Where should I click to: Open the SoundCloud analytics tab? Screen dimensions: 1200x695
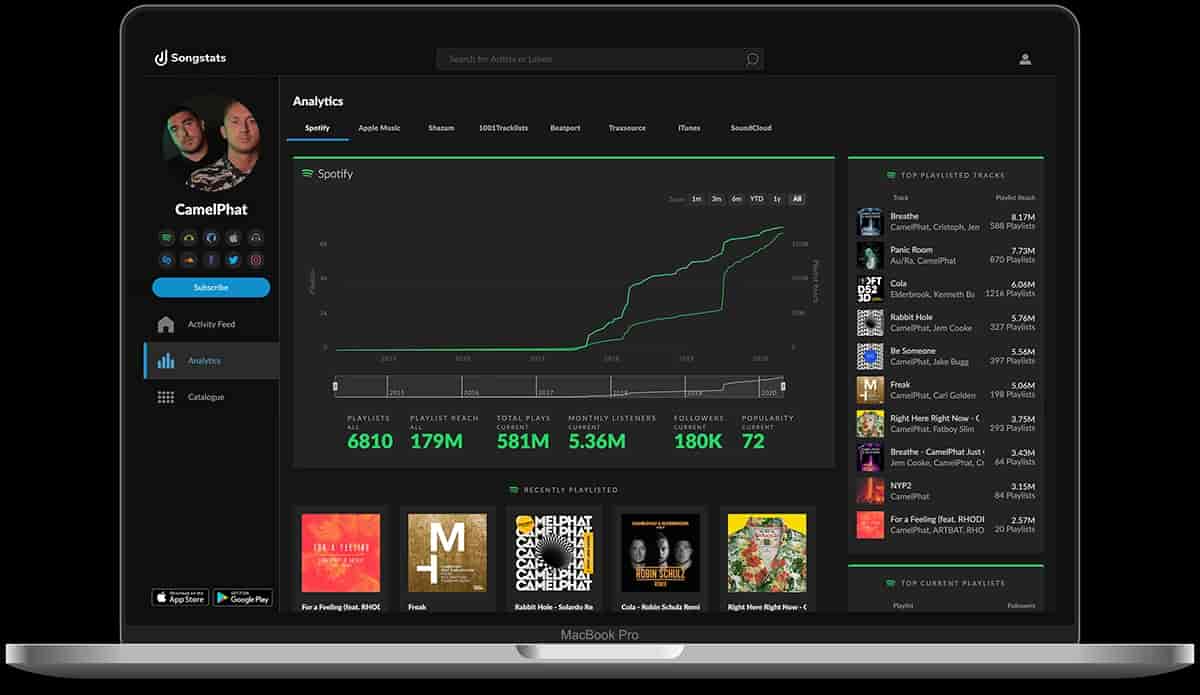(x=751, y=128)
